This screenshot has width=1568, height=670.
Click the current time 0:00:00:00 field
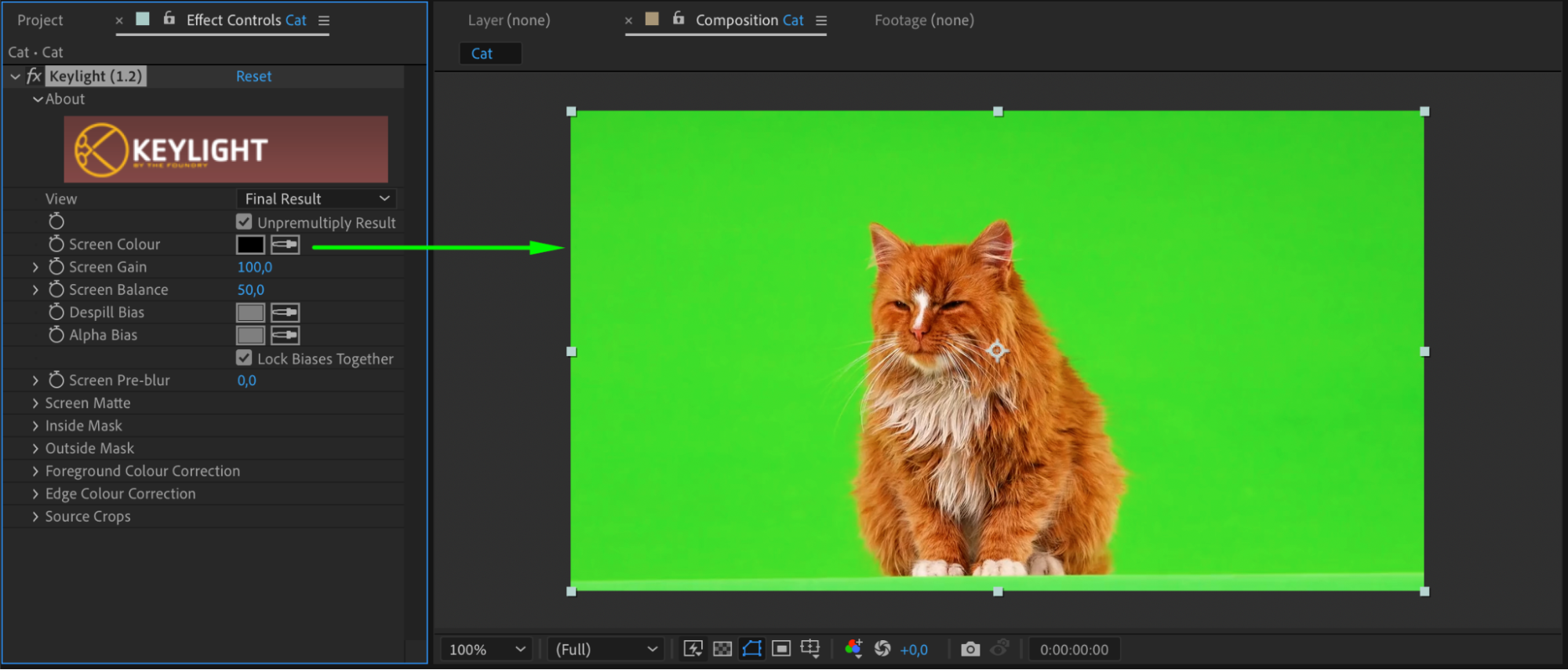1074,650
